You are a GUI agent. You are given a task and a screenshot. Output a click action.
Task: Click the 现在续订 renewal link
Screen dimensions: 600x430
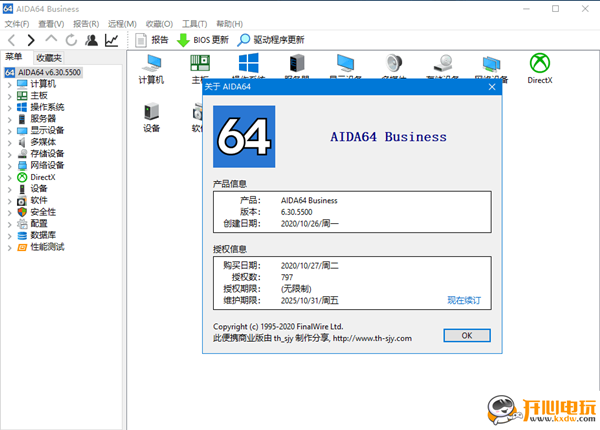point(463,300)
